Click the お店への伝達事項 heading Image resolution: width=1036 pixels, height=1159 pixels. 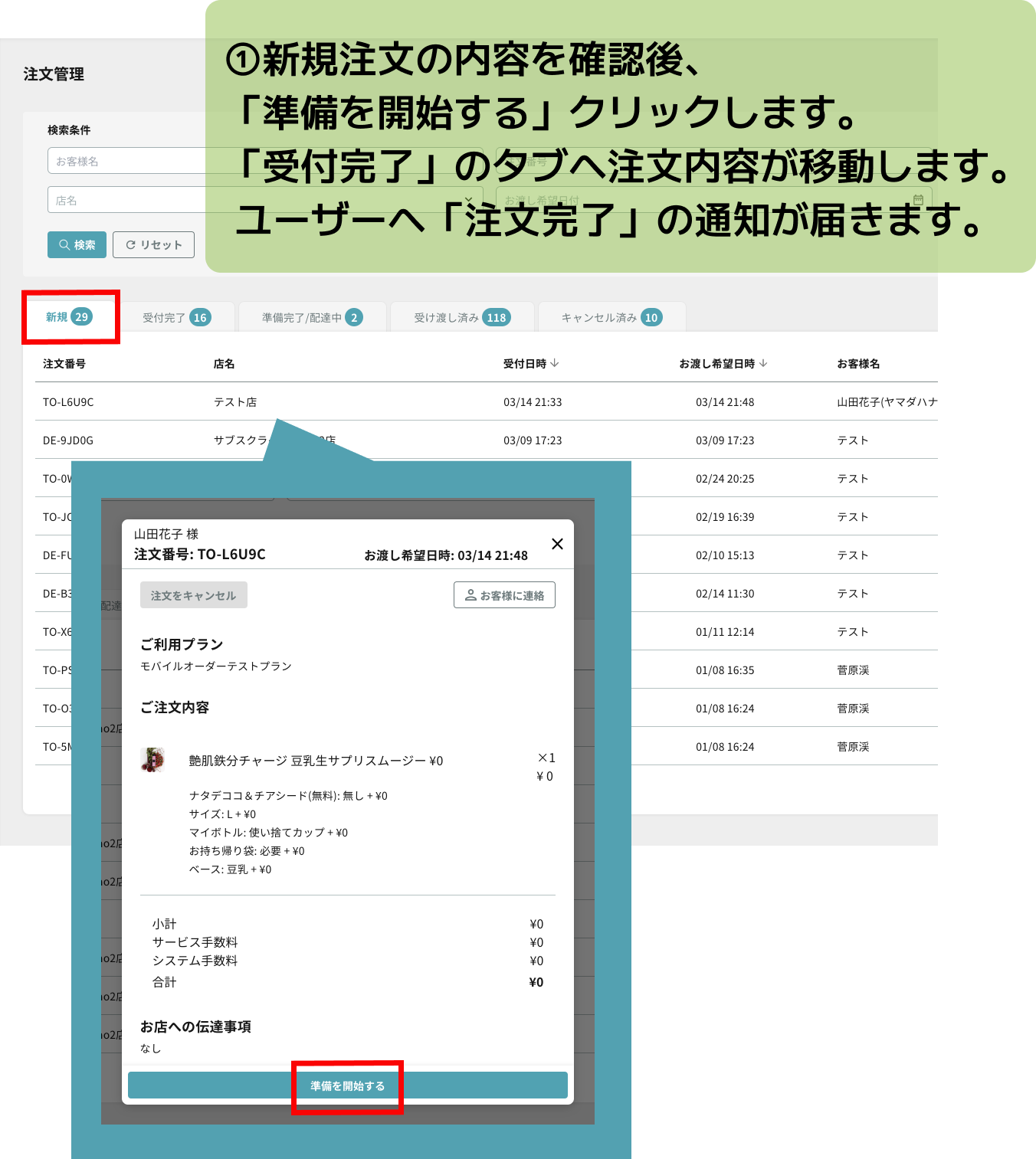195,1026
